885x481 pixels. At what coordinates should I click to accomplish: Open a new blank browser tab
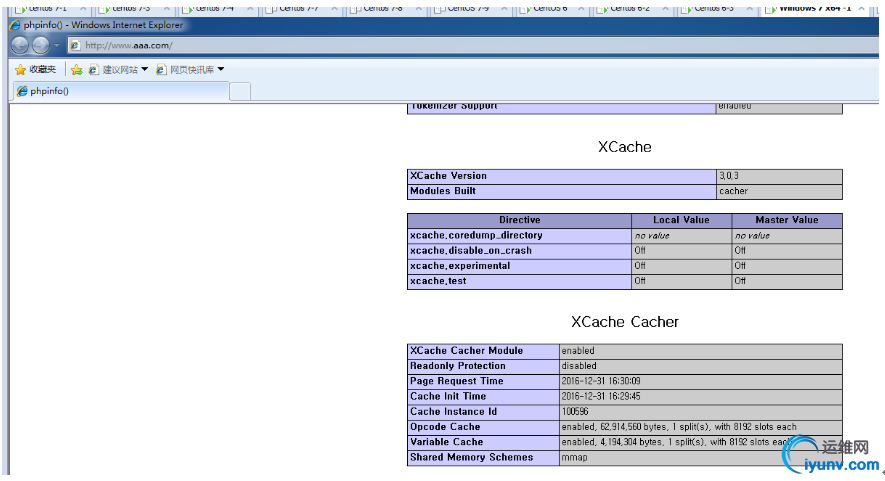click(x=240, y=91)
